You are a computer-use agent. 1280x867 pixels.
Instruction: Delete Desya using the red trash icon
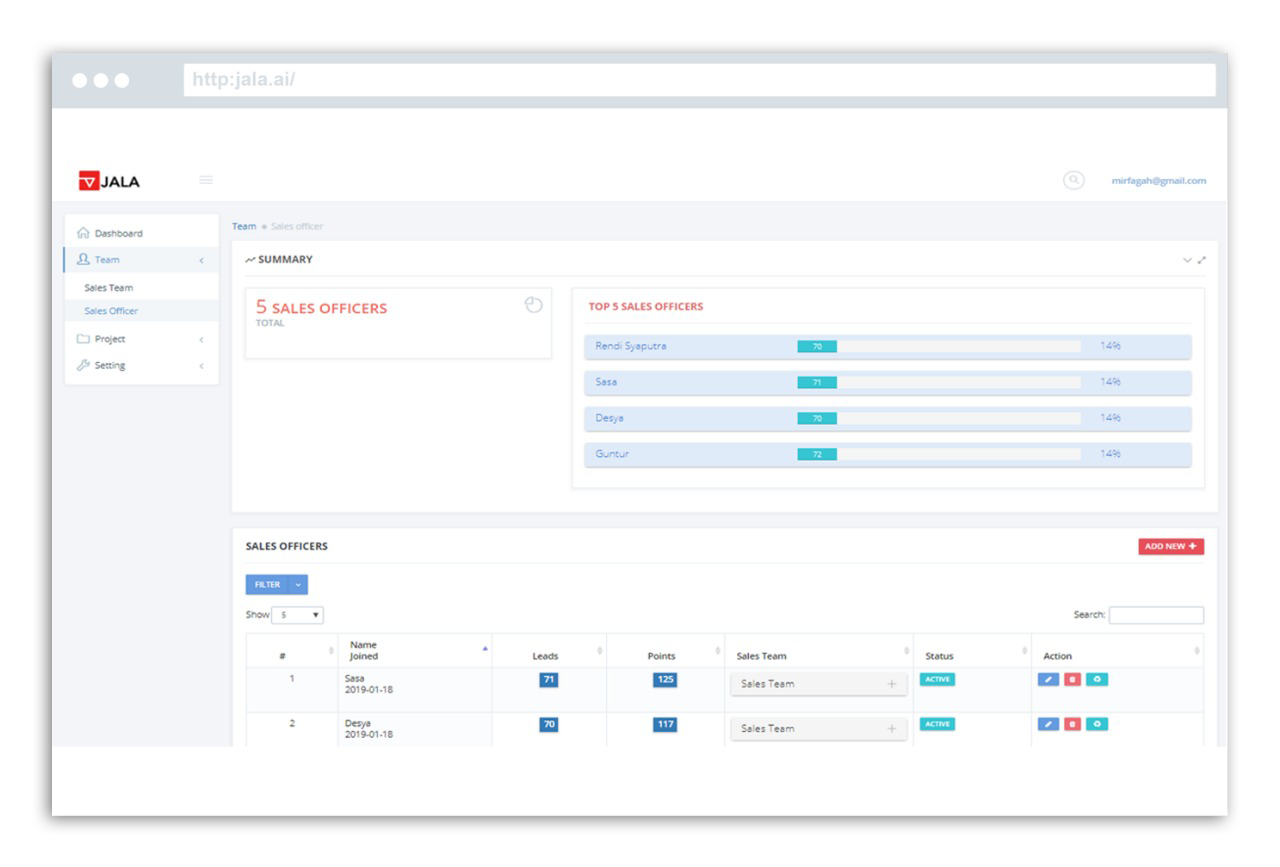click(1072, 724)
